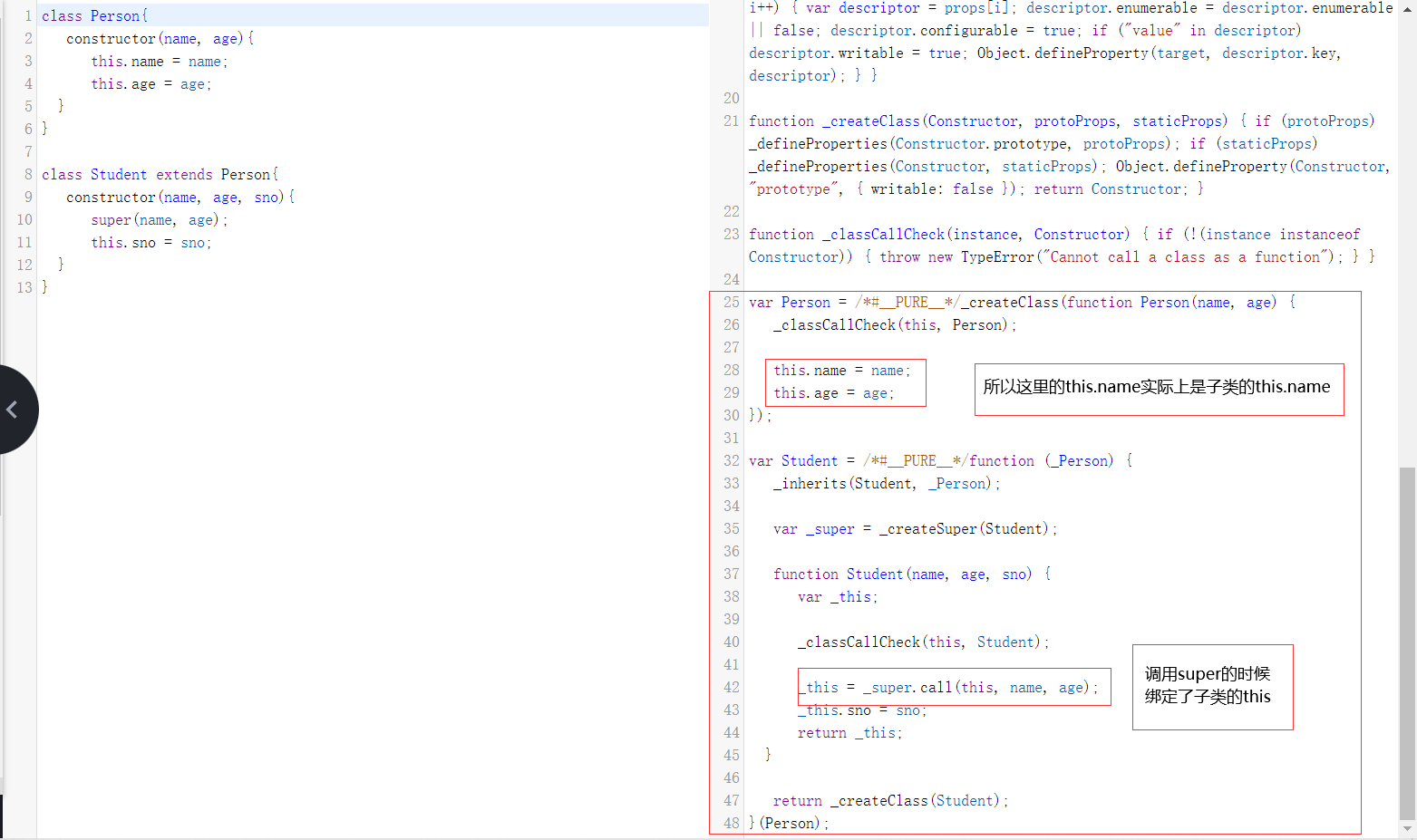
Task: Click the '_this.sno = sno;' line in compiled output
Action: coord(863,710)
